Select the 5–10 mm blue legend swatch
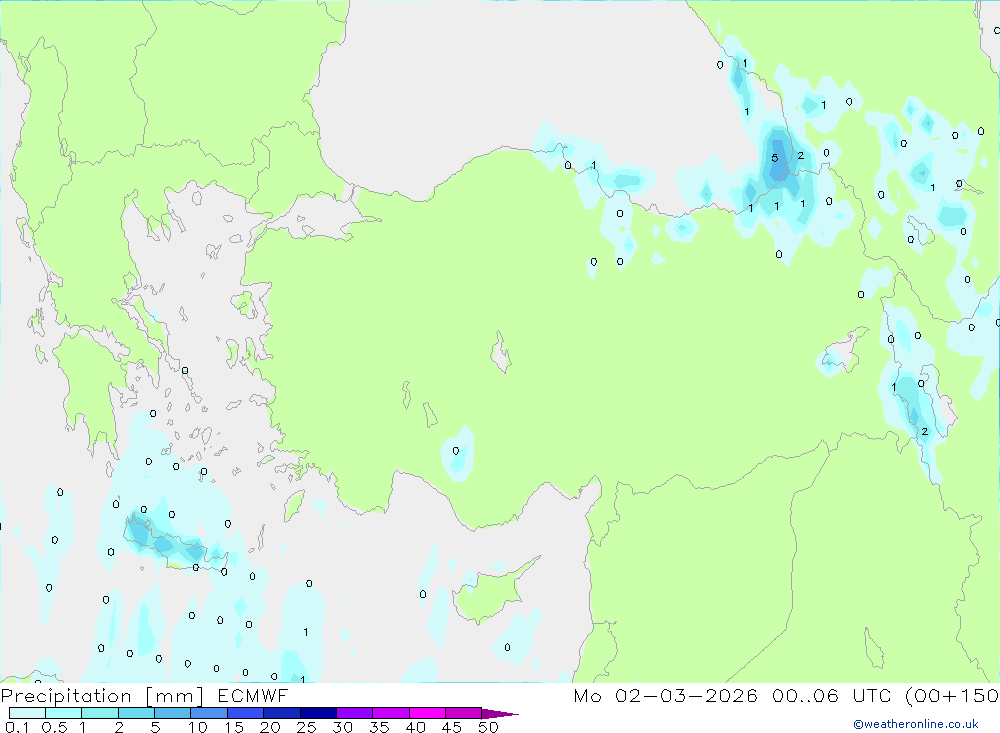This screenshot has height=733, width=1000. 173,713
